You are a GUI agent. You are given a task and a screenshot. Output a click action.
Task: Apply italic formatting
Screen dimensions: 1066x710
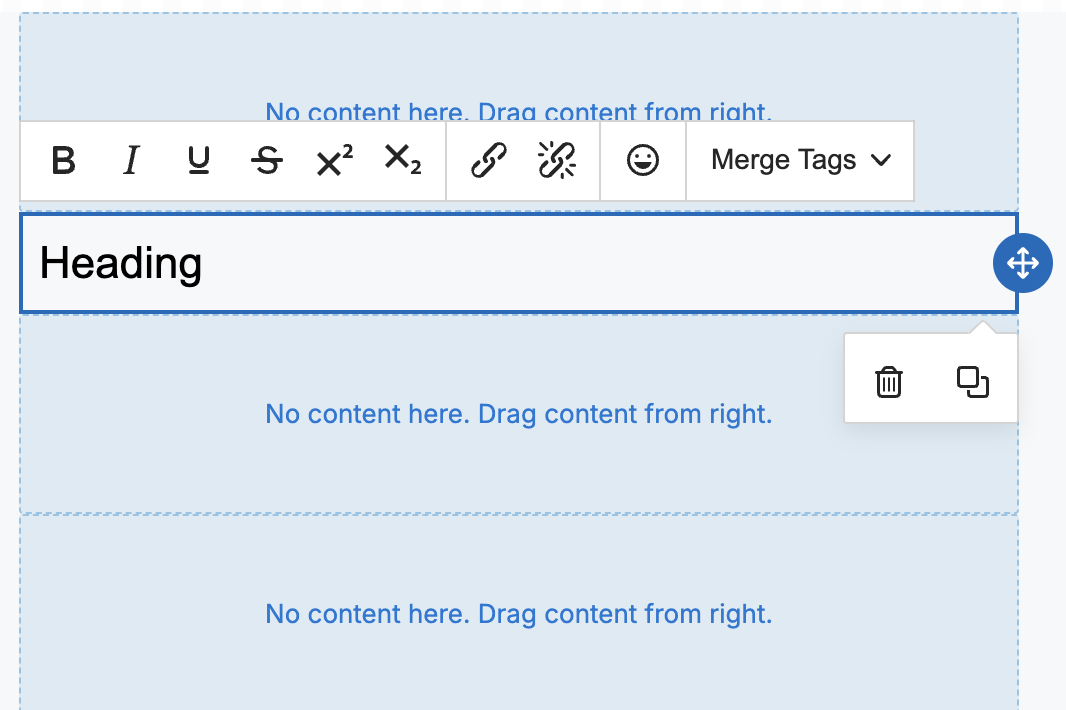point(130,161)
